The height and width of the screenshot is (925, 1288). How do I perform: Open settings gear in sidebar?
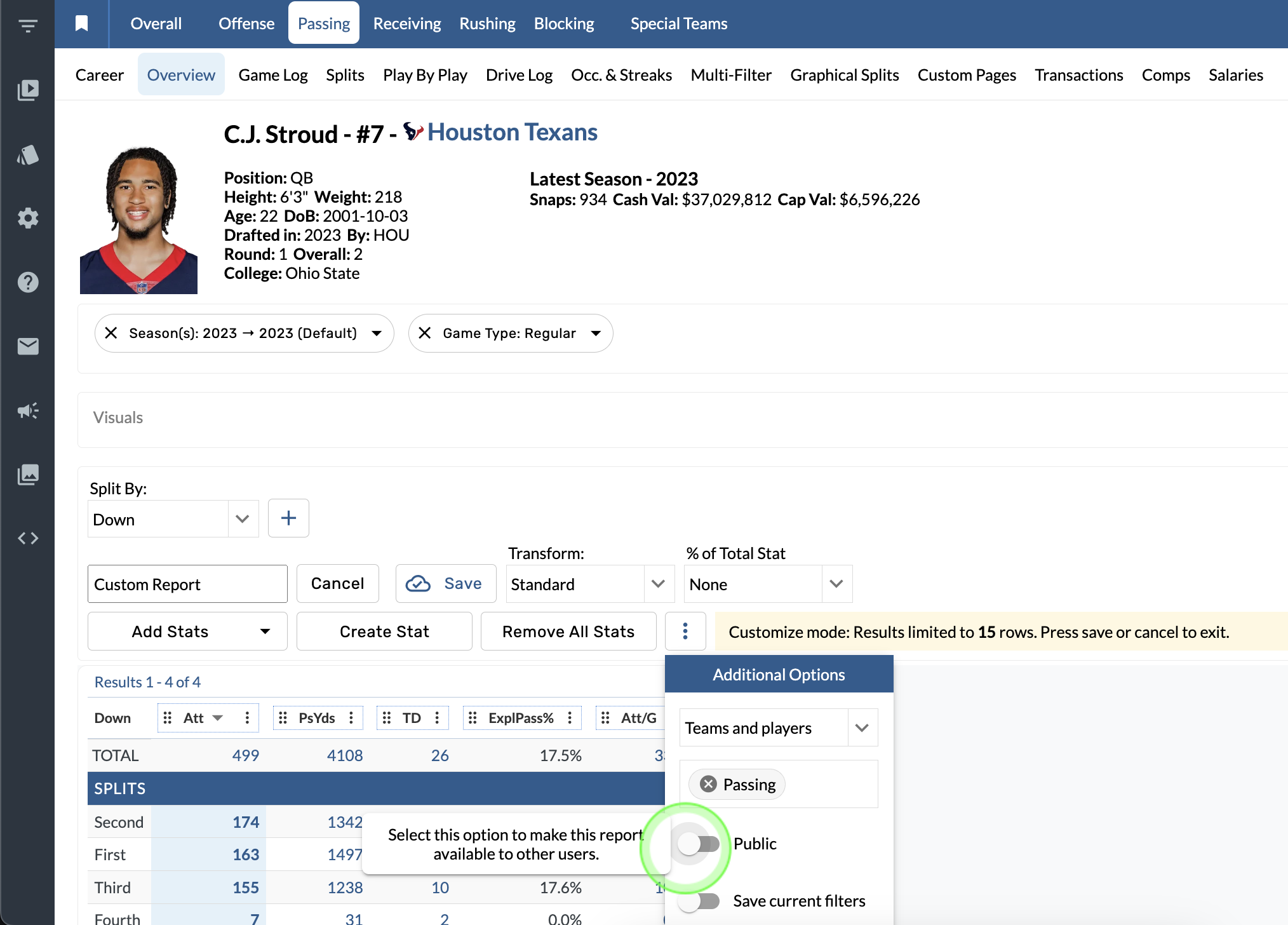[x=27, y=218]
